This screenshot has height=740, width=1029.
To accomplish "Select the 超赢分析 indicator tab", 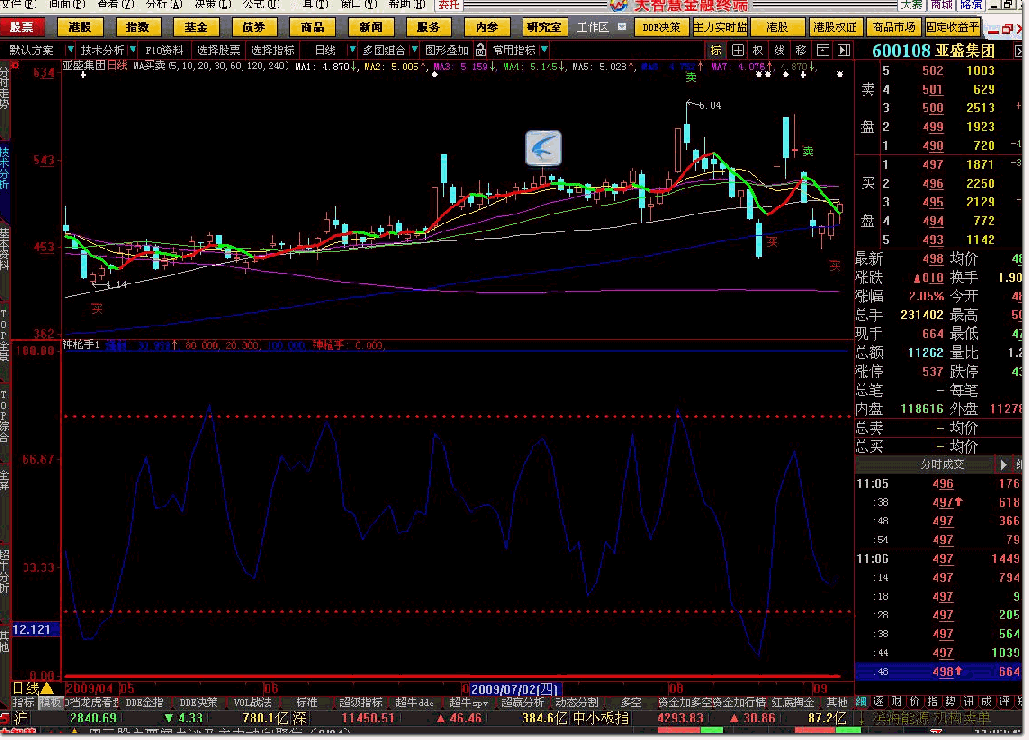I will pyautogui.click(x=522, y=702).
